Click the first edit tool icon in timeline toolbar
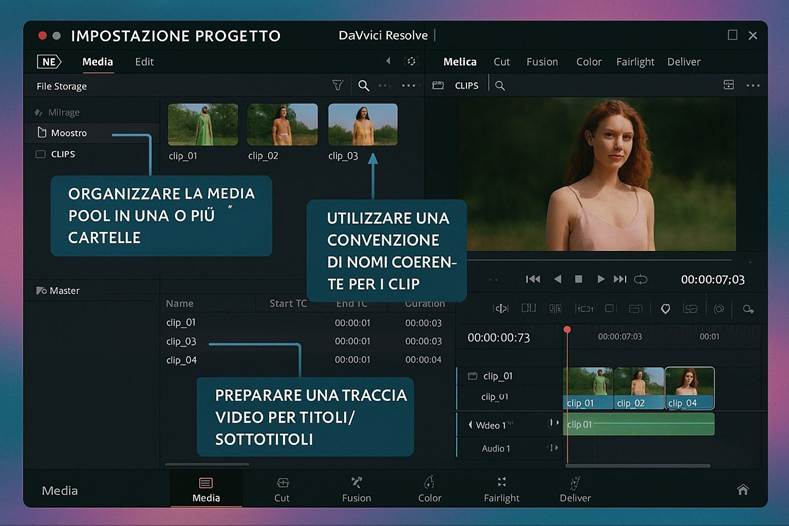The height and width of the screenshot is (526, 789). tap(501, 309)
